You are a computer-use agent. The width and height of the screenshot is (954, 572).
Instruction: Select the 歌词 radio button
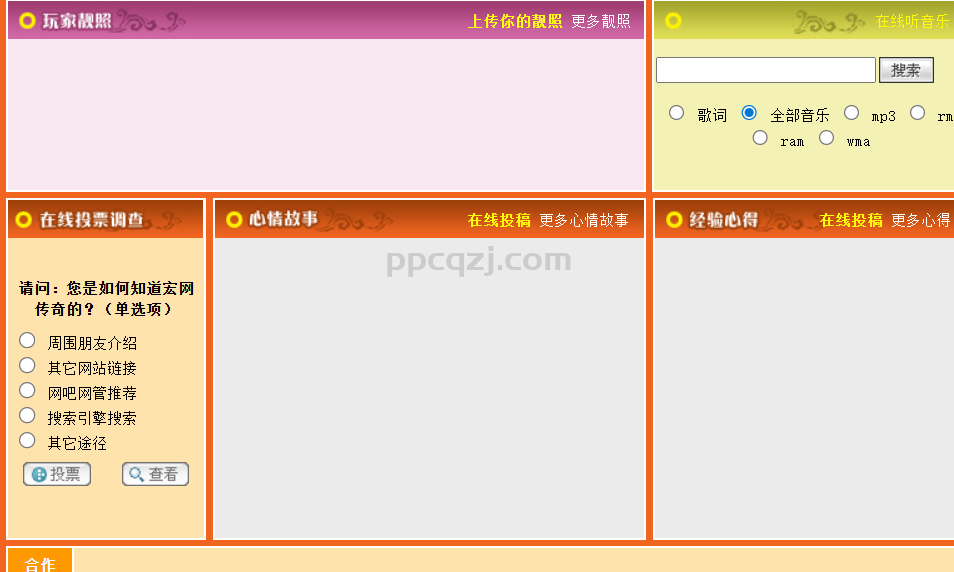click(x=677, y=113)
